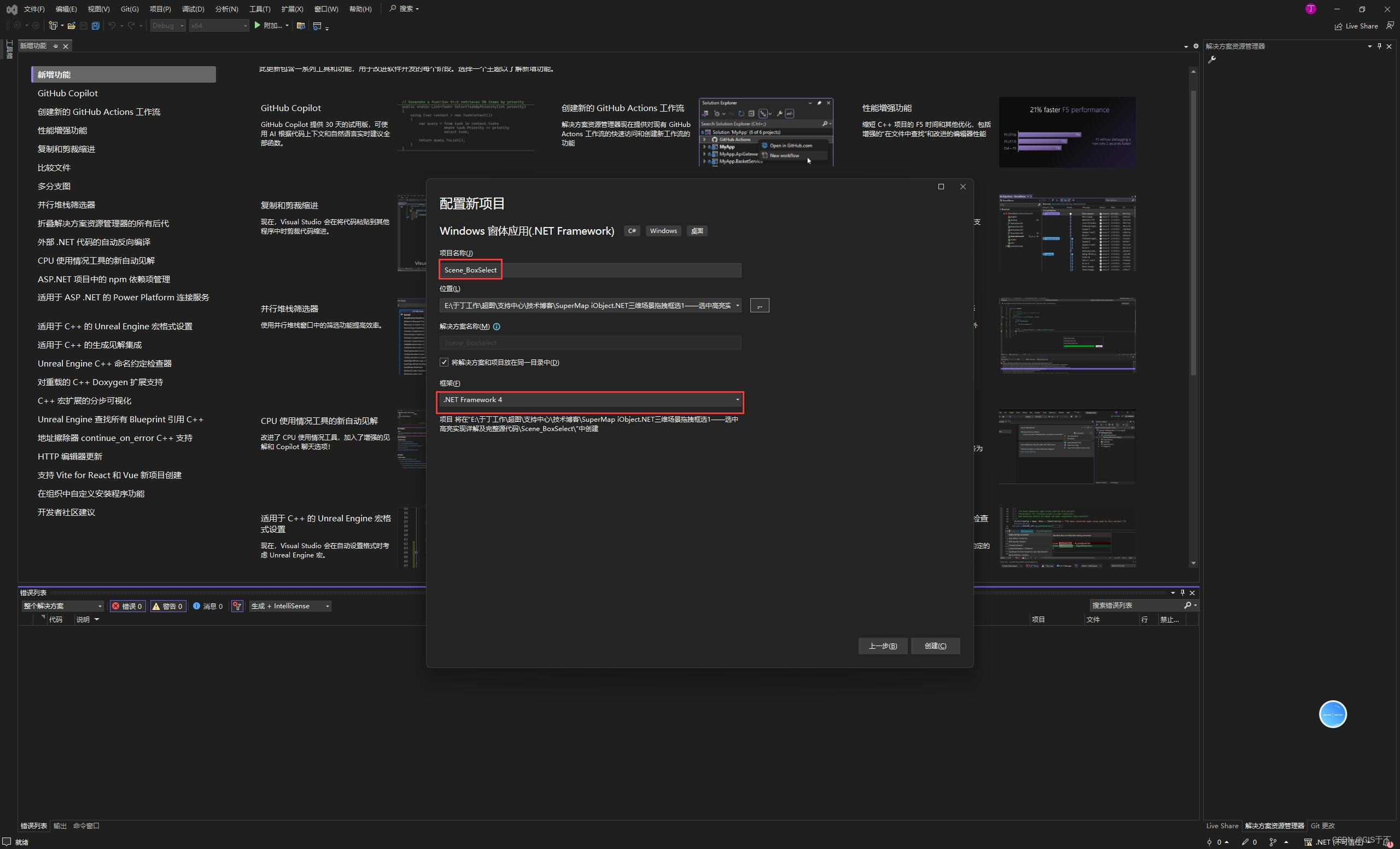Click the purple account avatar icon
The width and height of the screenshot is (1400, 849).
[x=1311, y=9]
